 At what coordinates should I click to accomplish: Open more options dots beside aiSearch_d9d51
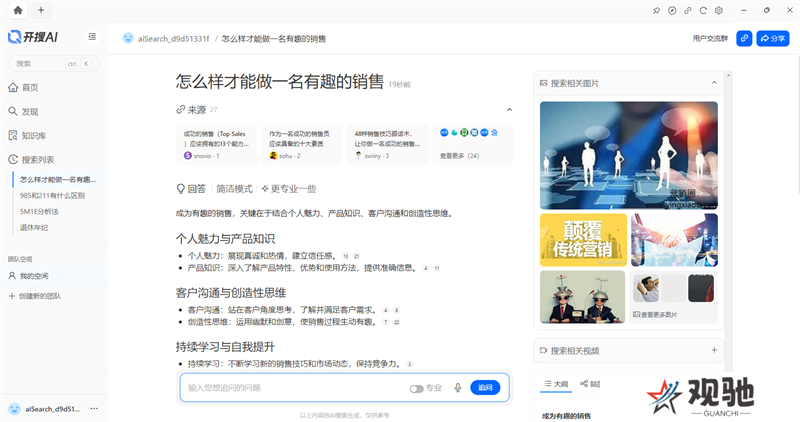coord(94,409)
